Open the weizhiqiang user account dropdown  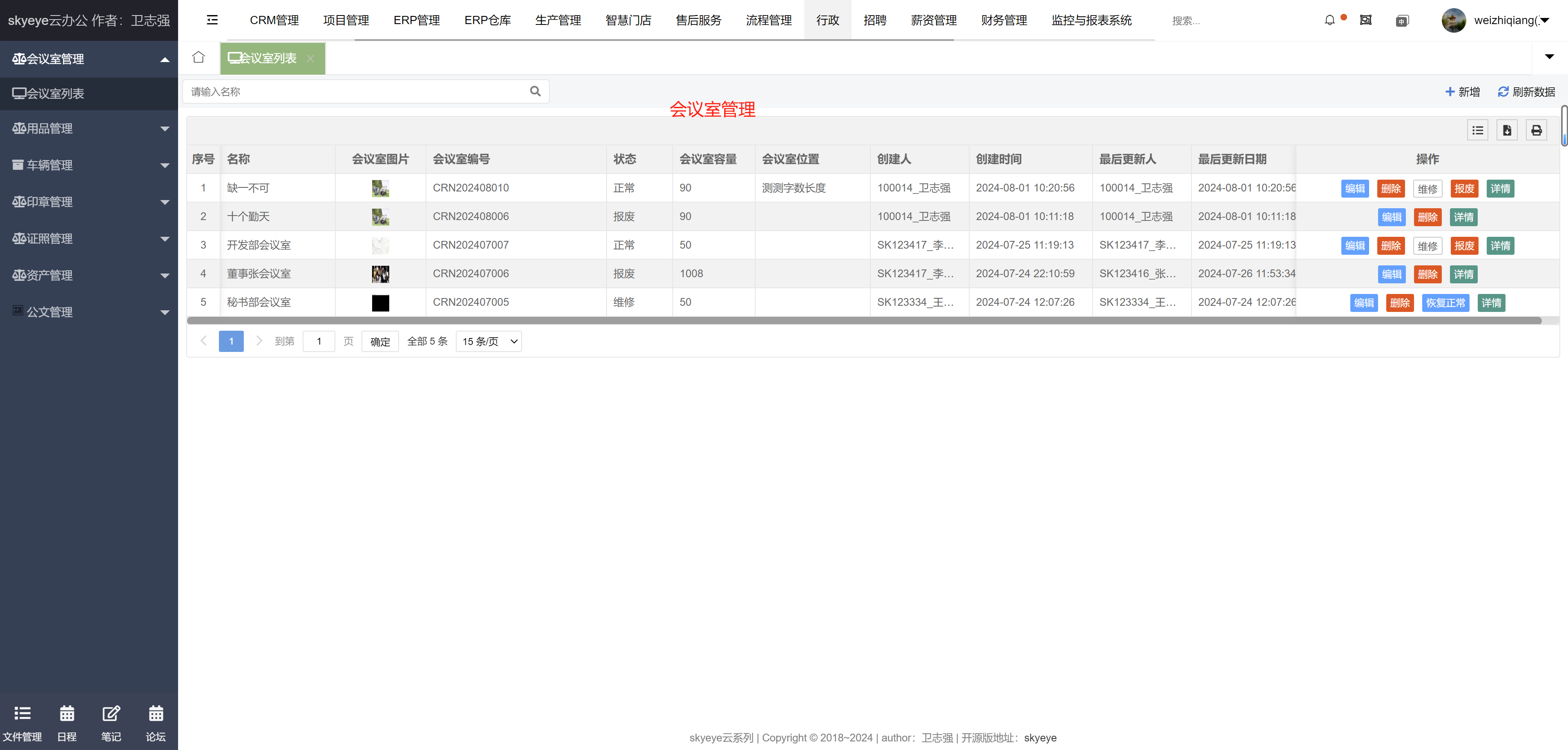[x=1503, y=20]
